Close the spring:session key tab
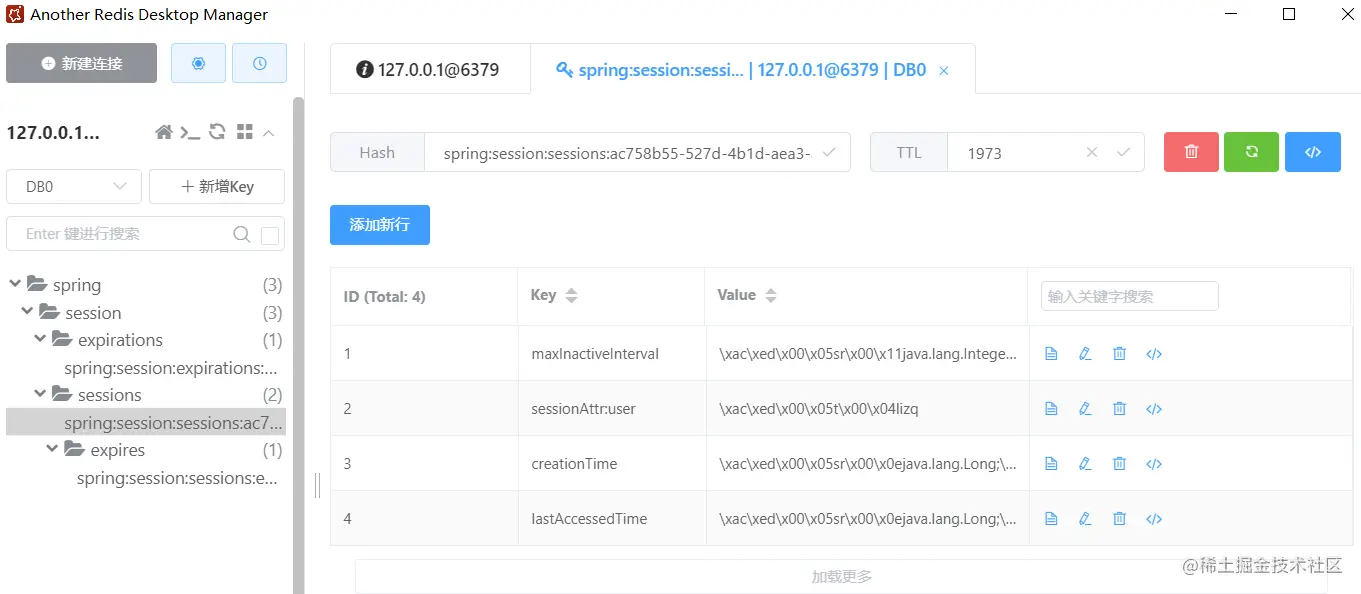This screenshot has height=594, width=1361. [944, 71]
